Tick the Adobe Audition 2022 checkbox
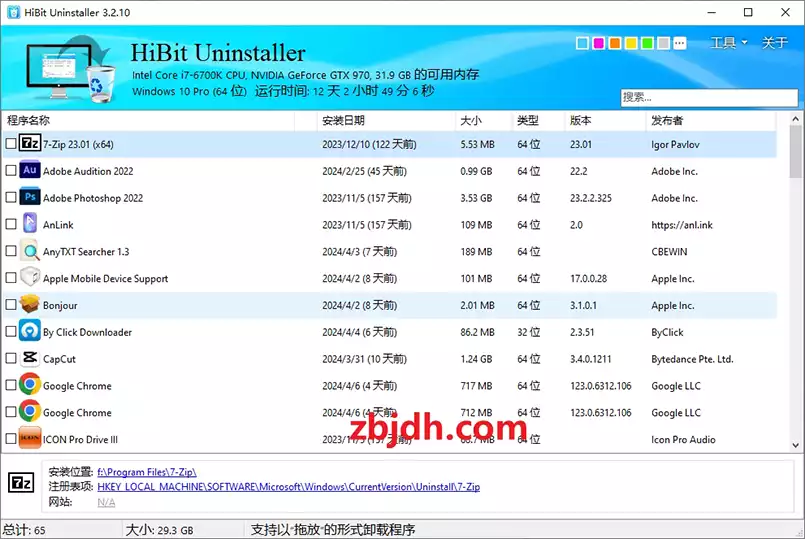The height and width of the screenshot is (539, 805). click(x=11, y=170)
